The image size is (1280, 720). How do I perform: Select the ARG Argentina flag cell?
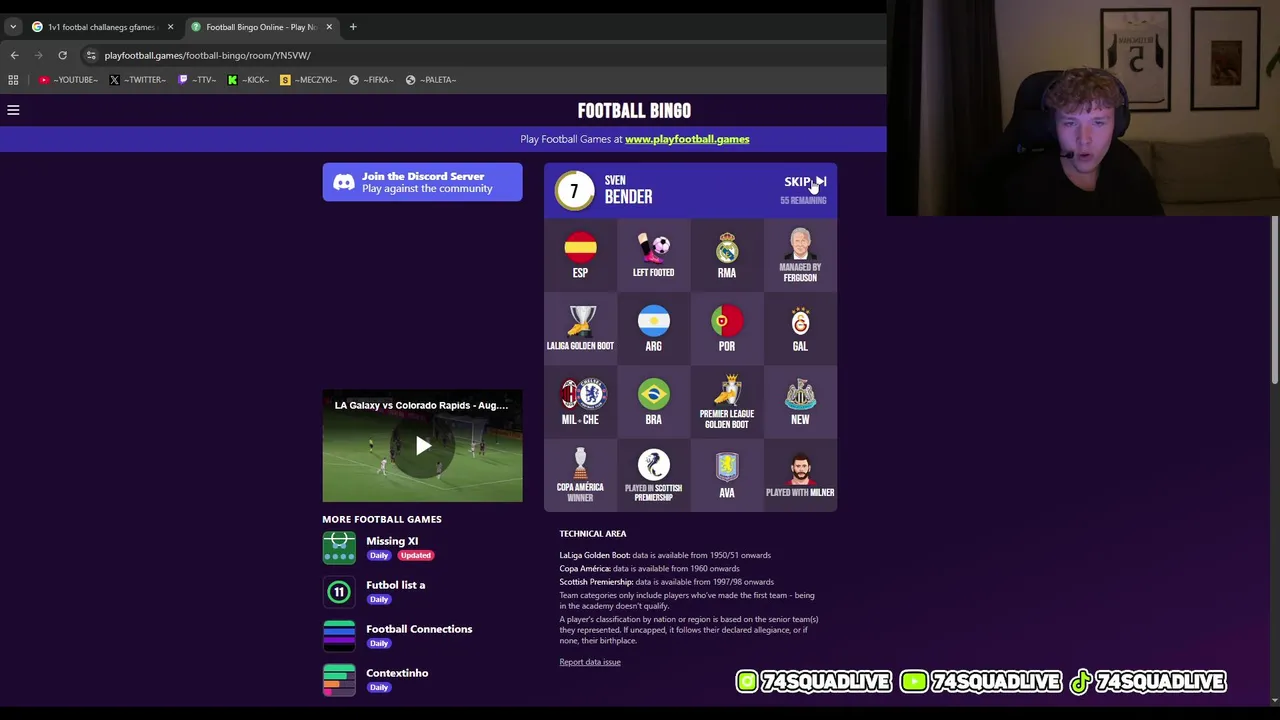click(653, 328)
